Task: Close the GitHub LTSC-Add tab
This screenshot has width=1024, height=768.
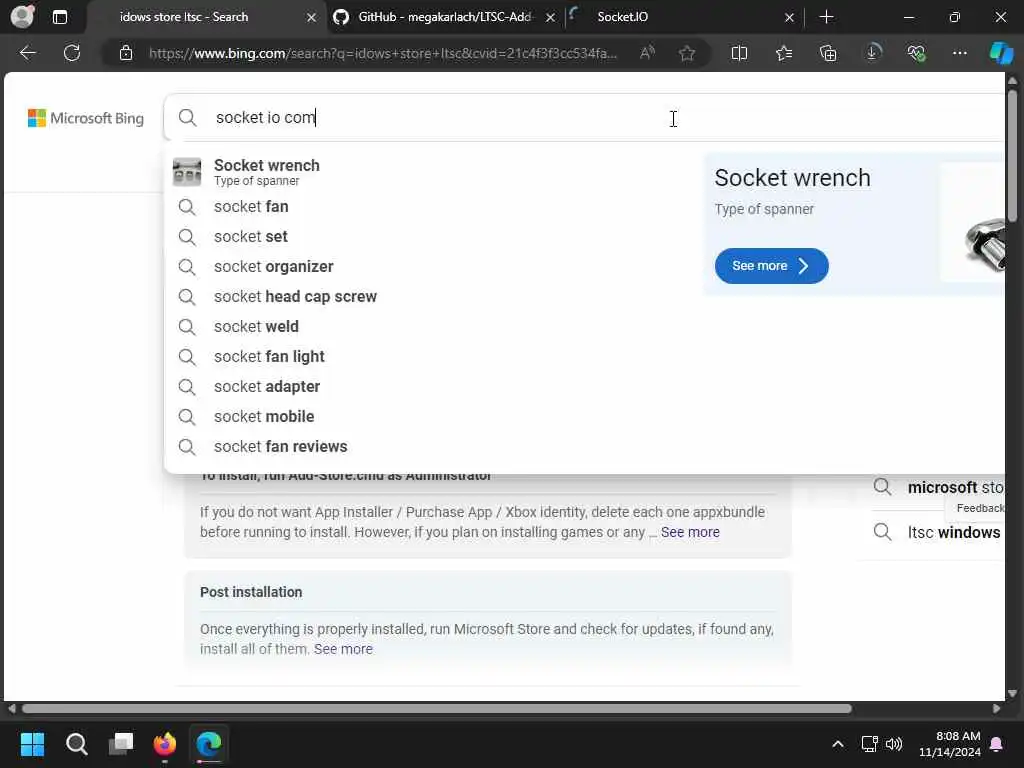Action: [551, 18]
